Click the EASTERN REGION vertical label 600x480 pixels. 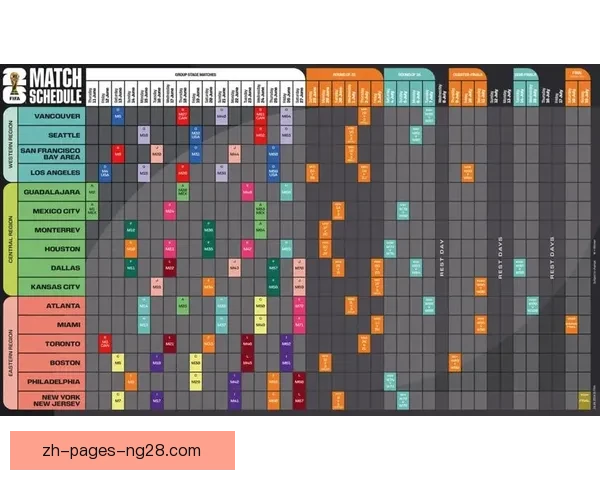pyautogui.click(x=10, y=353)
